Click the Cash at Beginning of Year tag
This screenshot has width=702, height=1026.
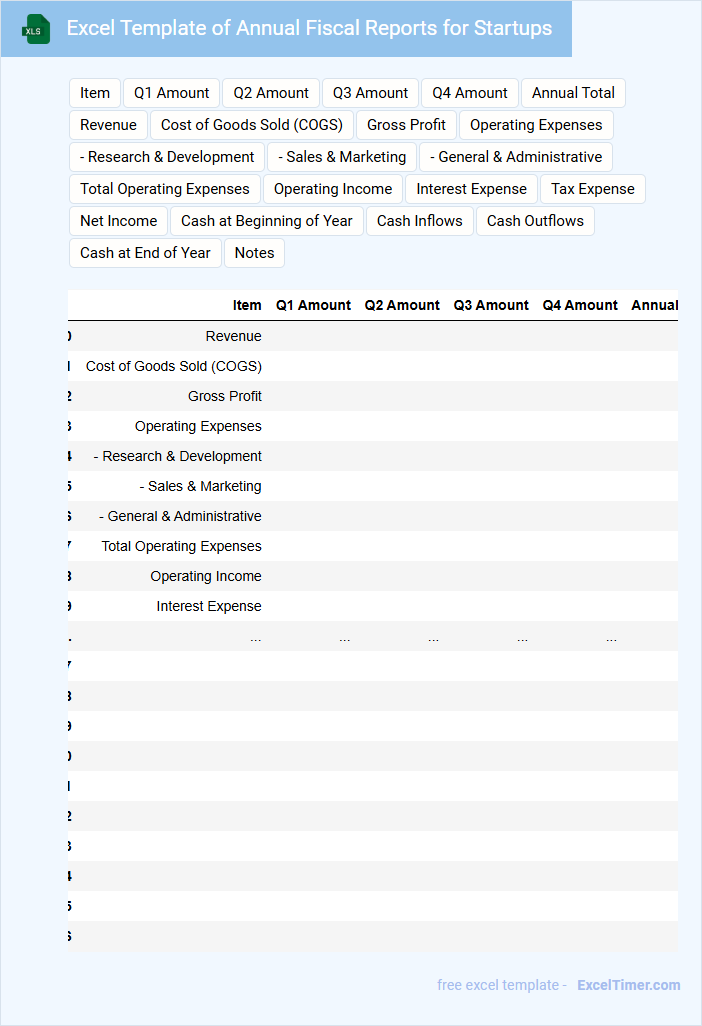pos(267,221)
